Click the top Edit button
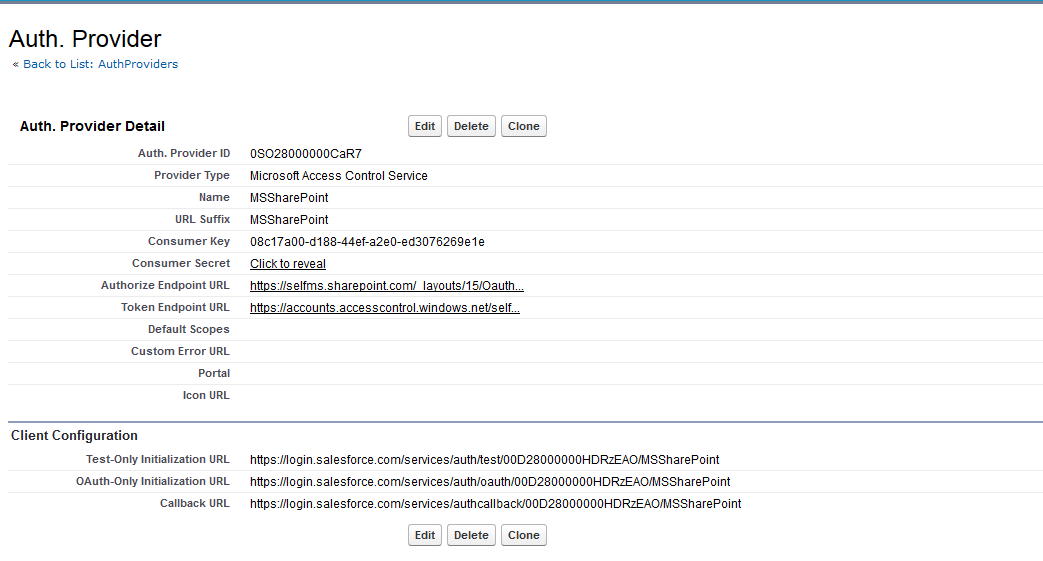This screenshot has width=1043, height=561. tap(424, 126)
